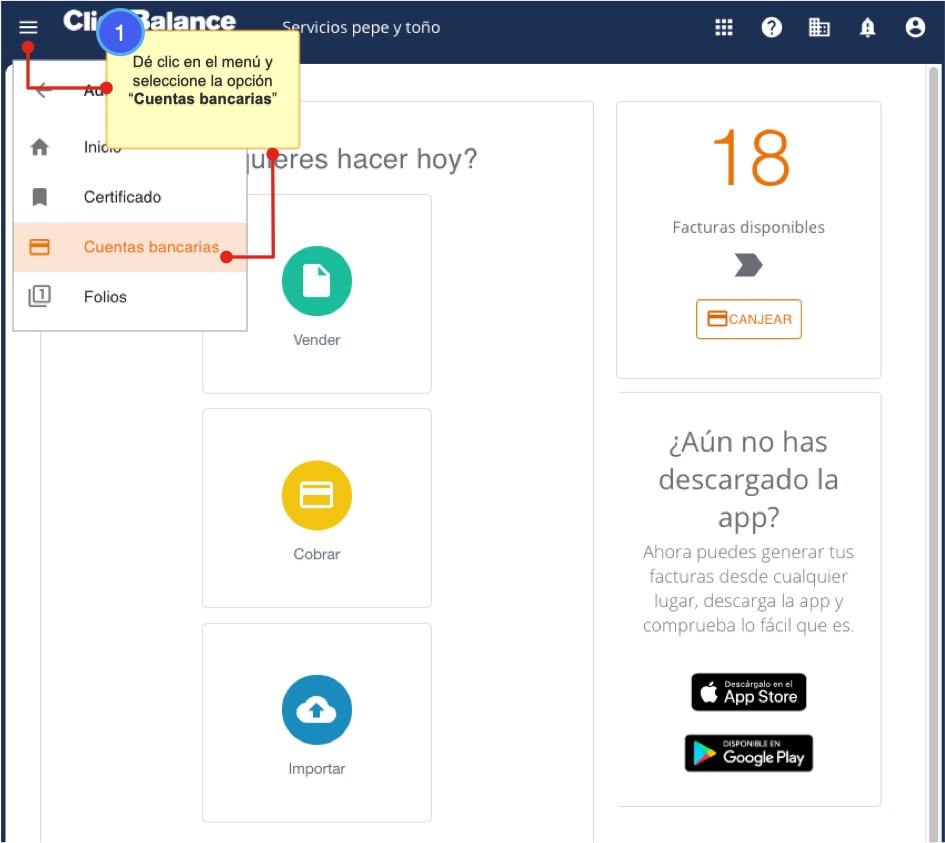Click the hamburger menu icon

pyautogui.click(x=28, y=28)
